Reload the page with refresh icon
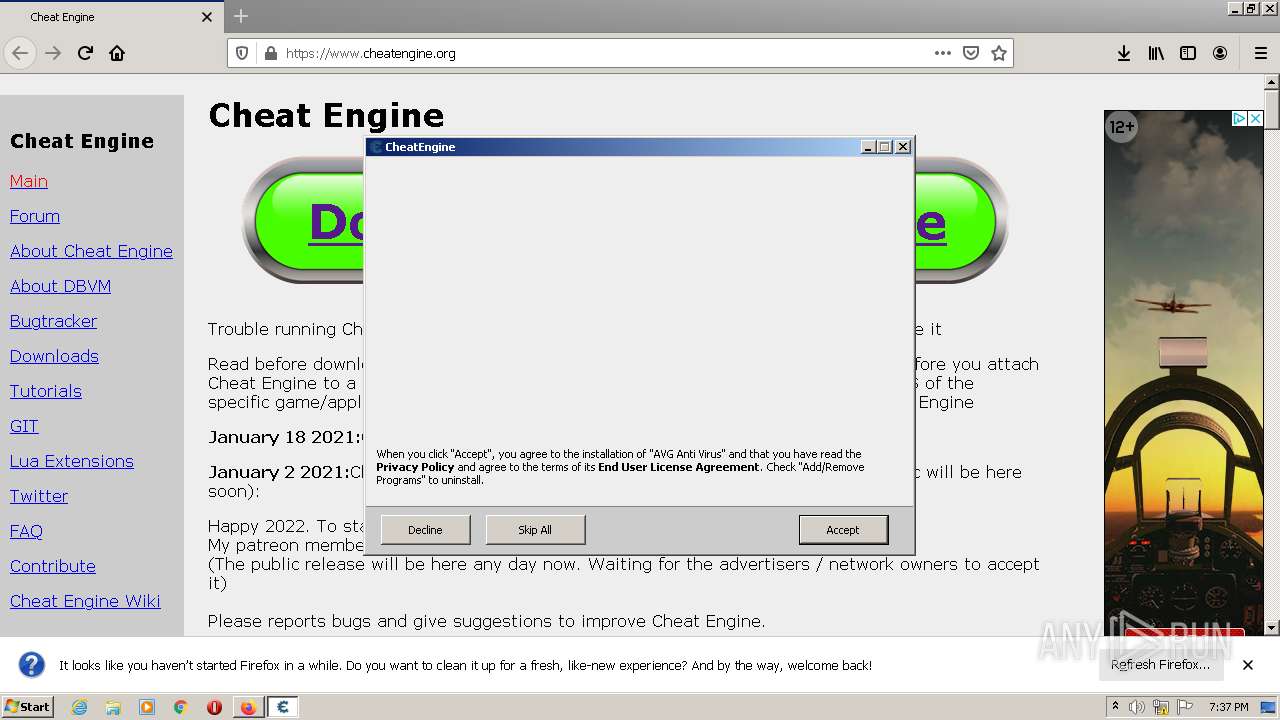This screenshot has height=720, width=1280. [85, 53]
